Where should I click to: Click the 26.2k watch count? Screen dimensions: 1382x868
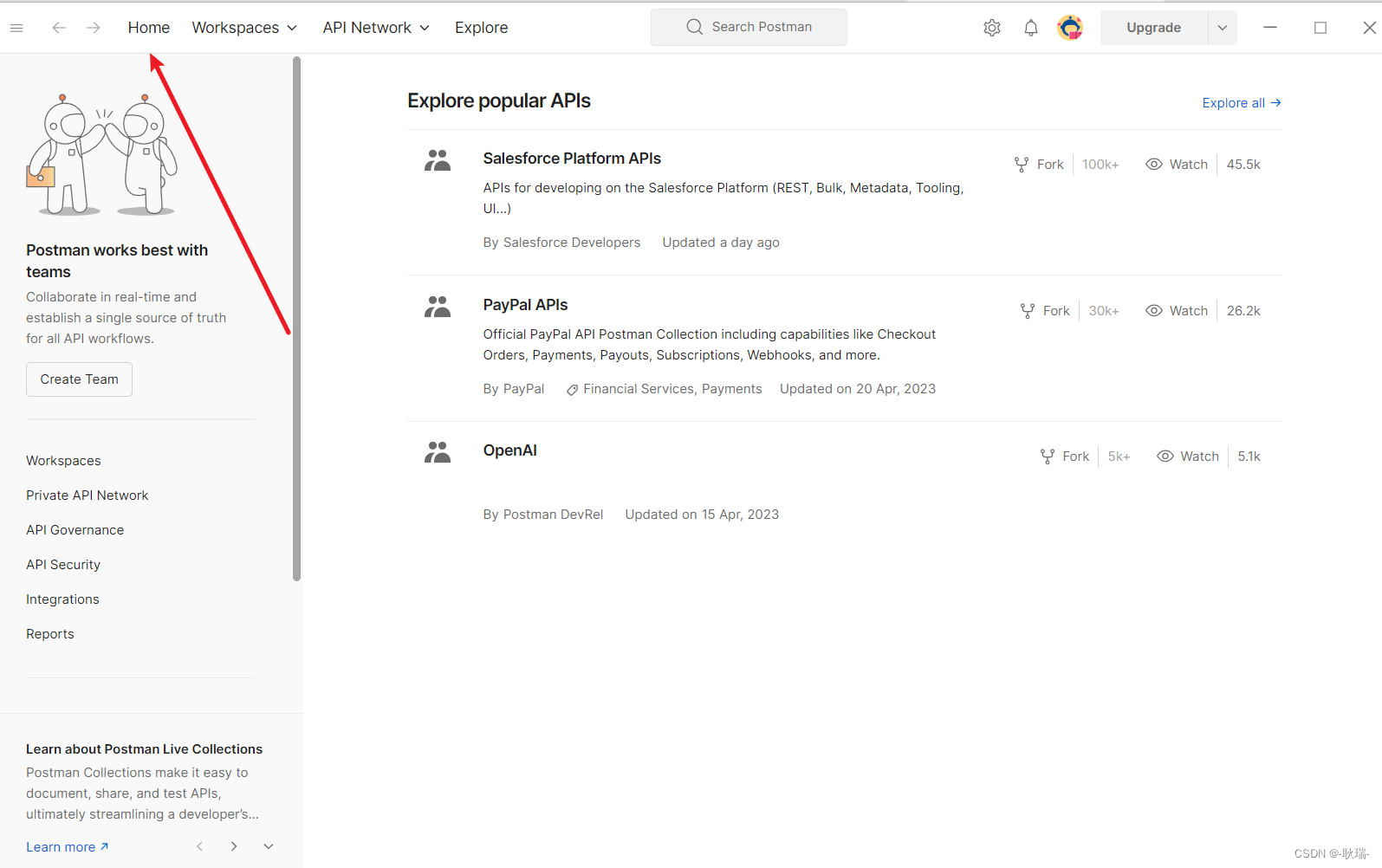click(x=1243, y=311)
